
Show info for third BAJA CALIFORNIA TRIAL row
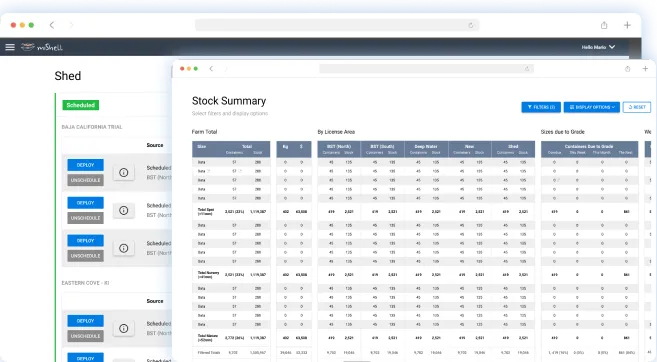tap(124, 248)
